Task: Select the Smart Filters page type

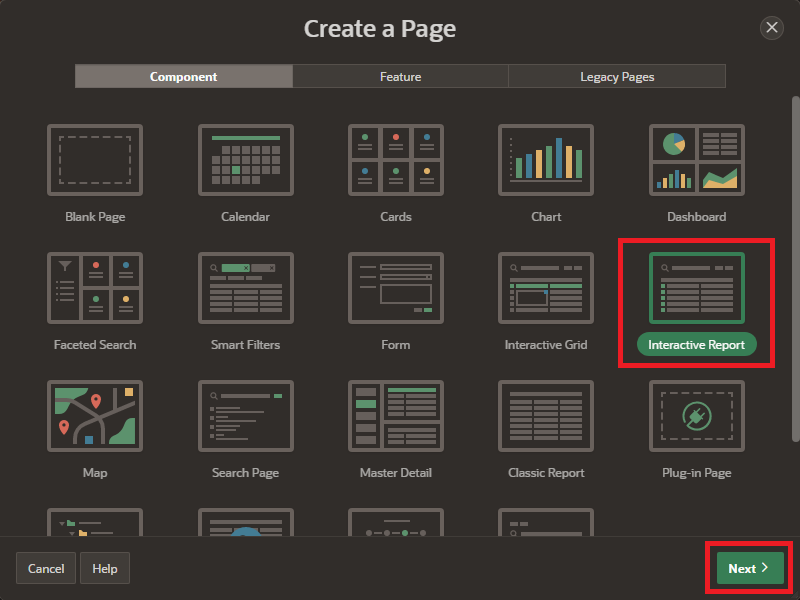Action: [x=245, y=288]
